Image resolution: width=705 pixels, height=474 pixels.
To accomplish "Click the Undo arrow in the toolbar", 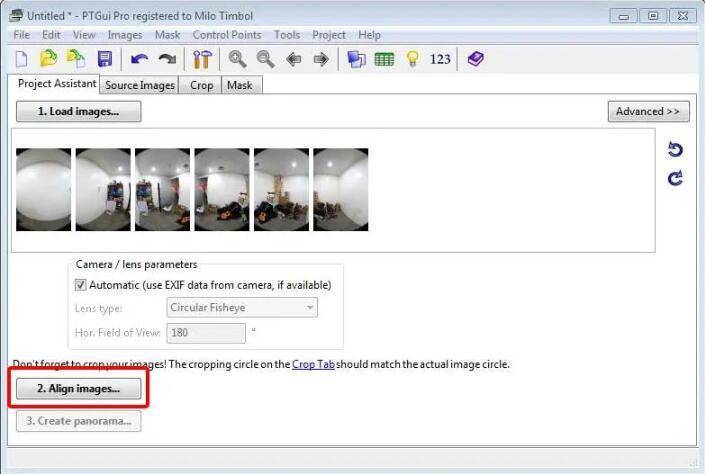I will 139,60.
